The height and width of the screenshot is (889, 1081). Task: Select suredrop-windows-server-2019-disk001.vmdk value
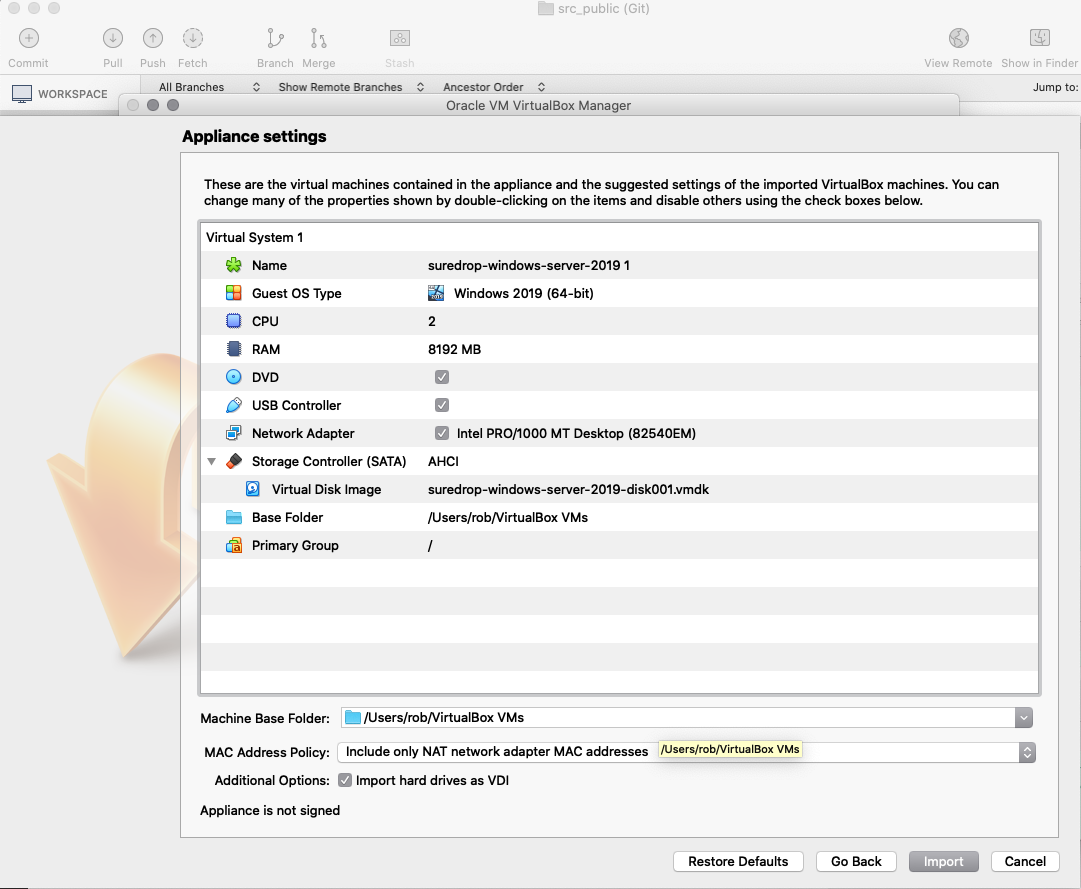(568, 489)
